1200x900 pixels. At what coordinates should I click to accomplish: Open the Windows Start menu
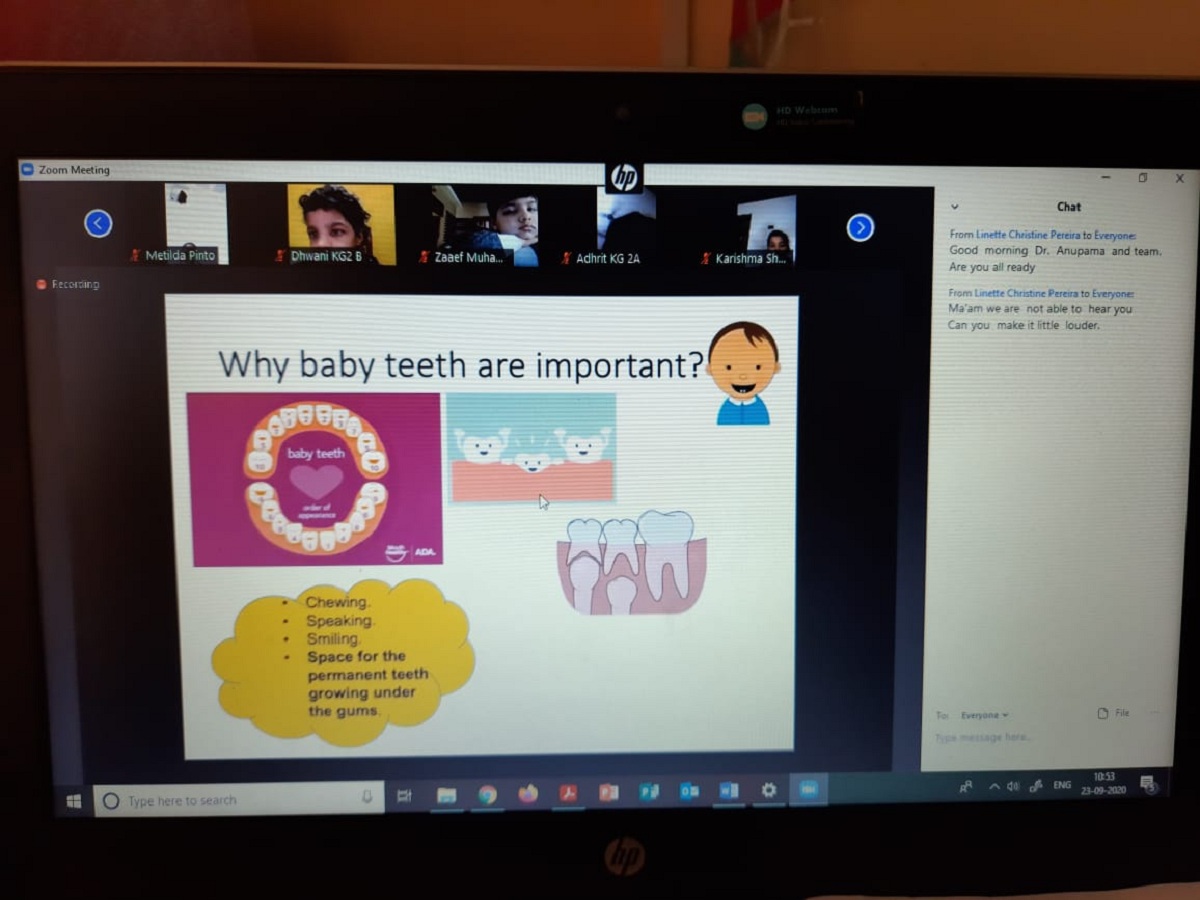point(74,801)
